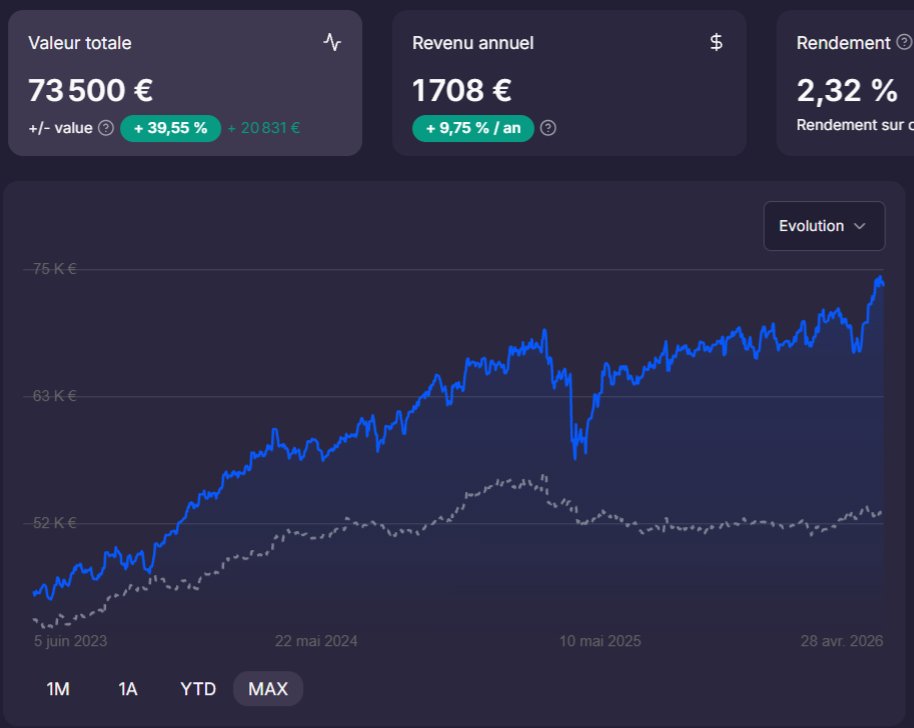The width and height of the screenshot is (914, 728).
Task: Select the Valeur totale card title
Action: pos(80,43)
